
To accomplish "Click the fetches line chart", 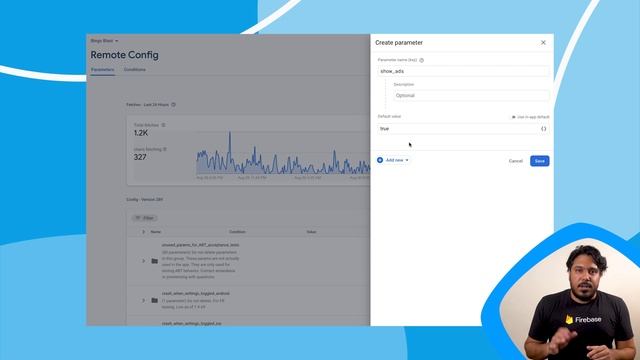I will pos(283,153).
